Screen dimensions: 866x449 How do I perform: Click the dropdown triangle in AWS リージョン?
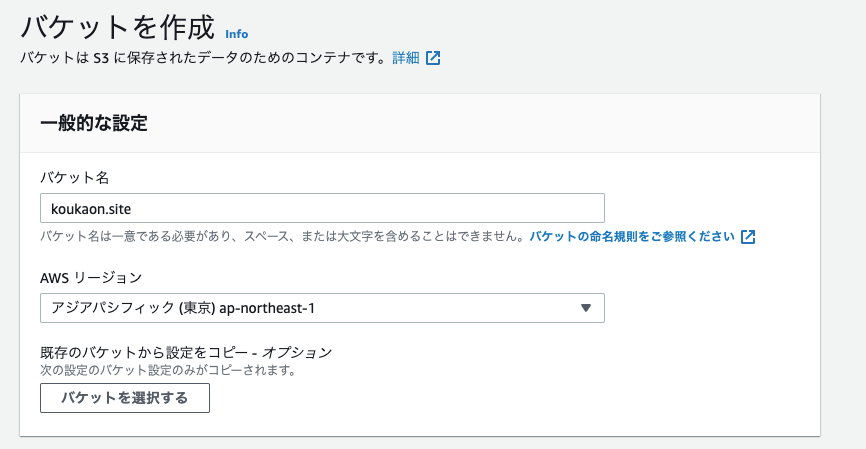586,308
